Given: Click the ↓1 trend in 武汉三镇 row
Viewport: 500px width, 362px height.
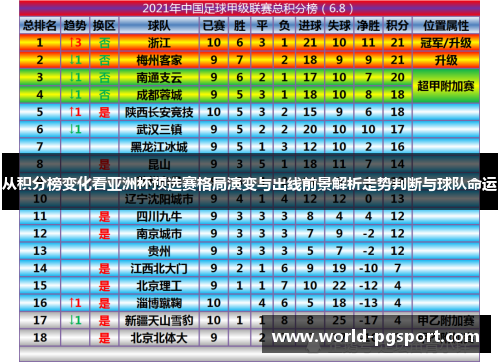Looking at the screenshot, I should pyautogui.click(x=75, y=129).
